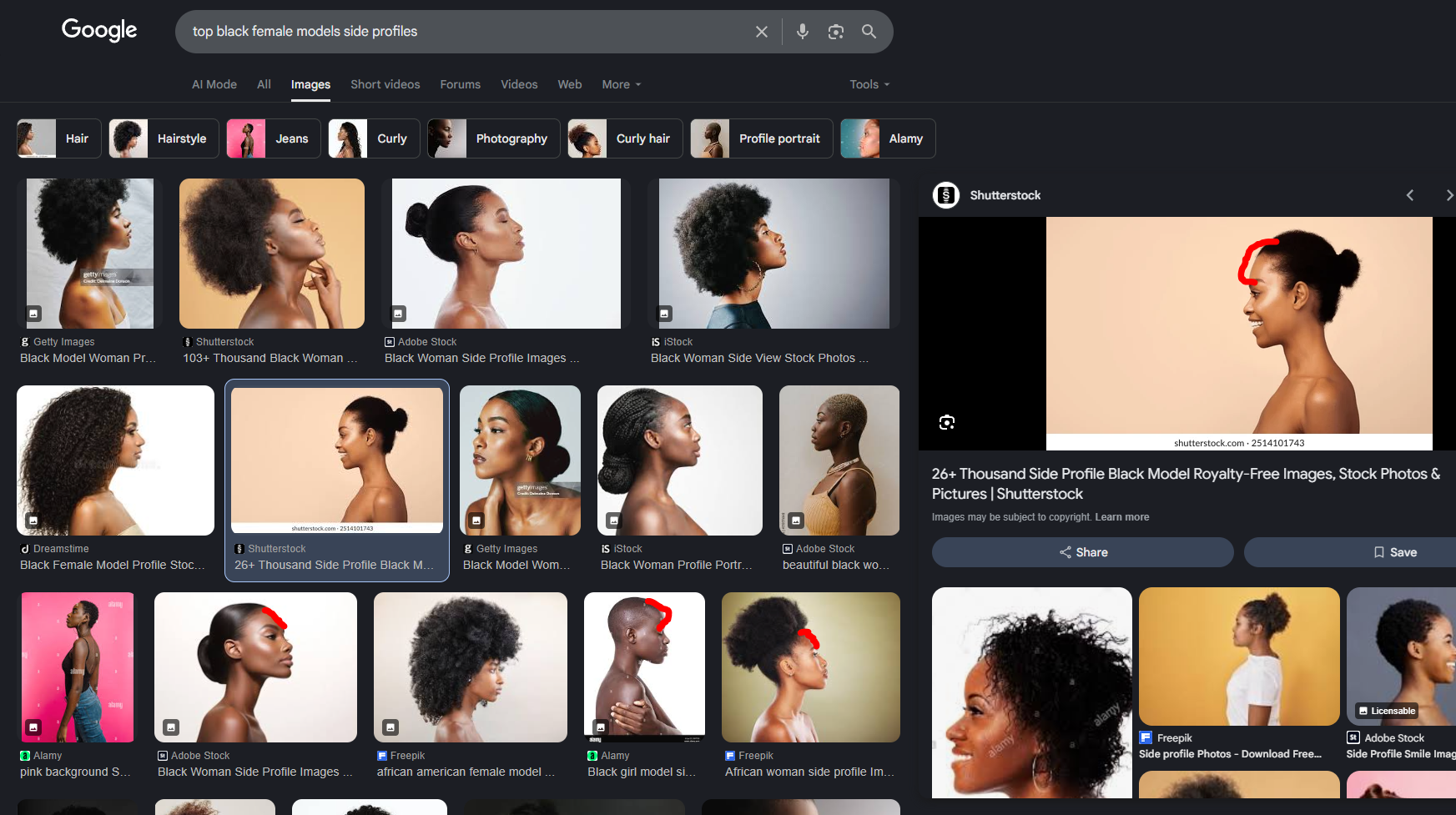Share the selected image

click(x=1082, y=552)
